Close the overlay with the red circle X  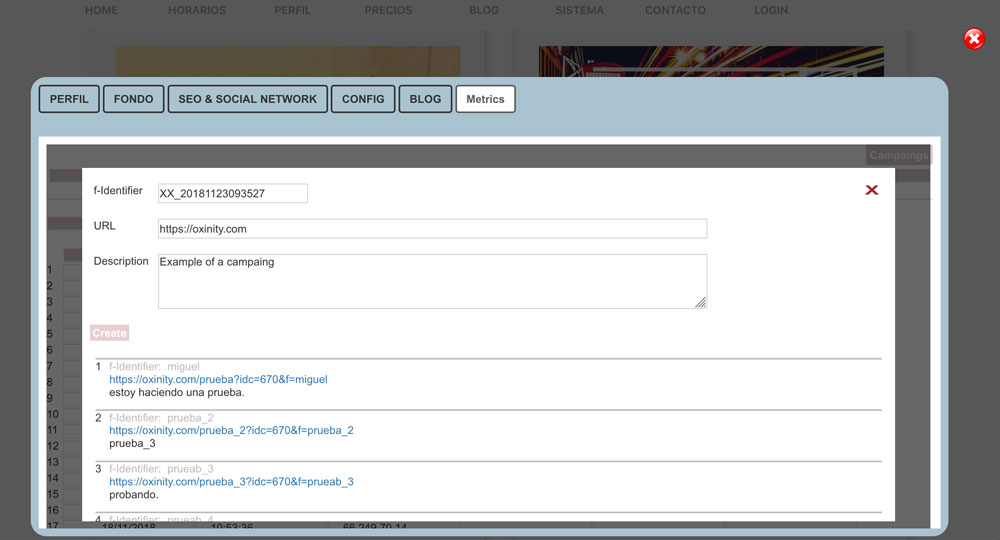pos(974,39)
